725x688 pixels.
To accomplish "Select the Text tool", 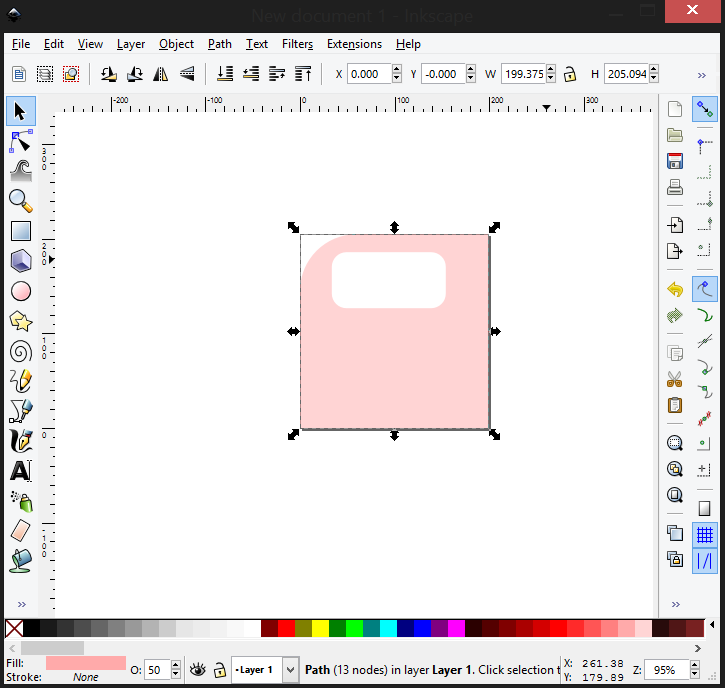I will point(21,471).
